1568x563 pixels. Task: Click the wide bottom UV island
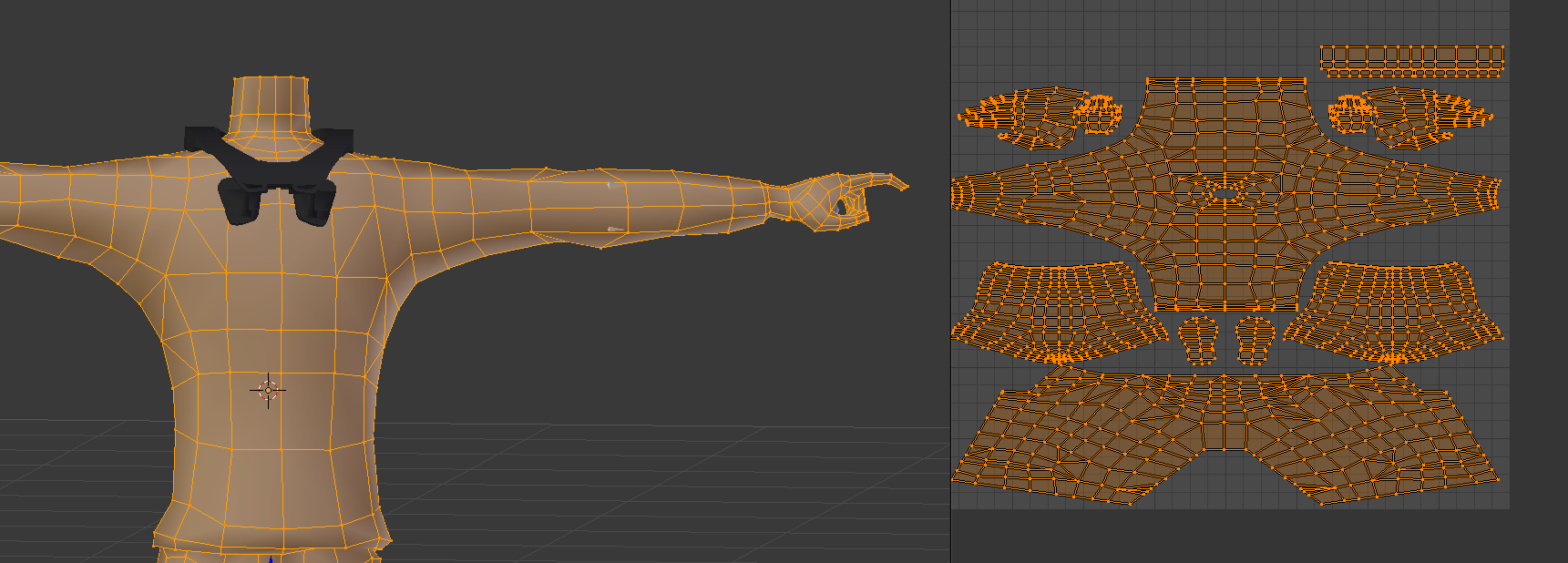[1225, 435]
